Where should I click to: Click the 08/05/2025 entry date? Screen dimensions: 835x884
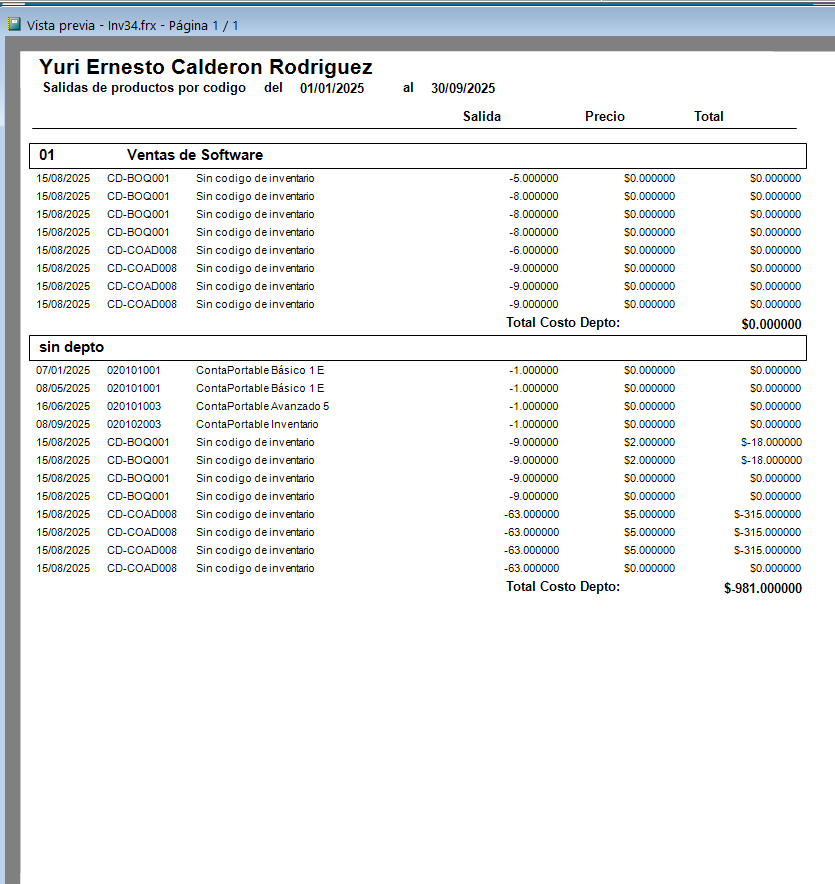63,388
